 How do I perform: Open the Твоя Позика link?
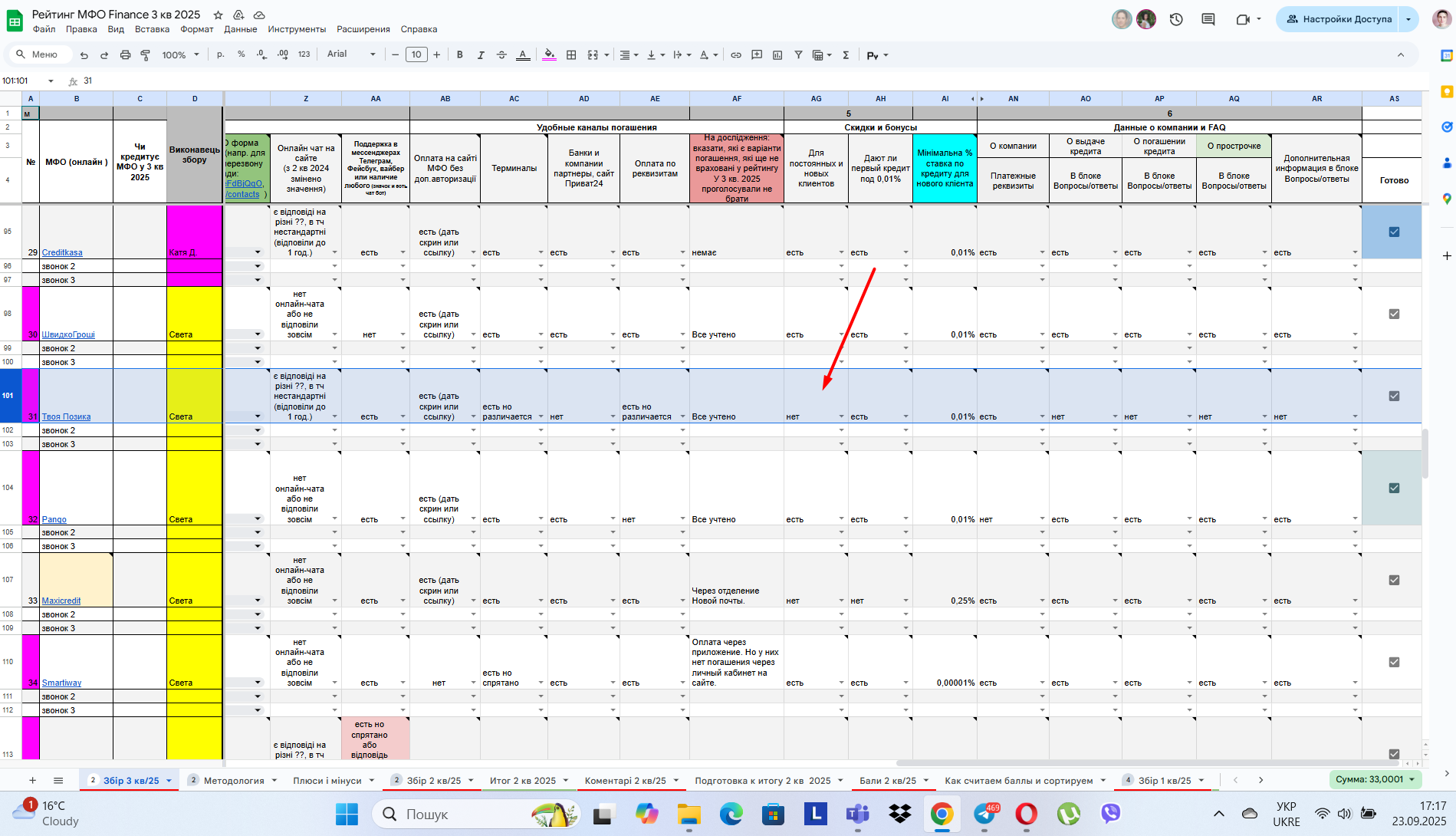point(66,416)
